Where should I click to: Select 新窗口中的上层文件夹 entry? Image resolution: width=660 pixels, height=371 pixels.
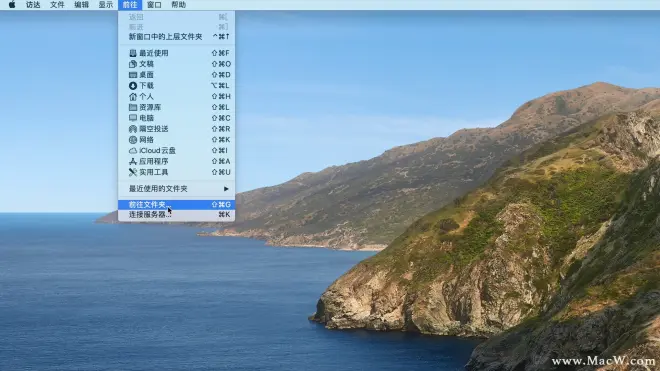pyautogui.click(x=176, y=37)
